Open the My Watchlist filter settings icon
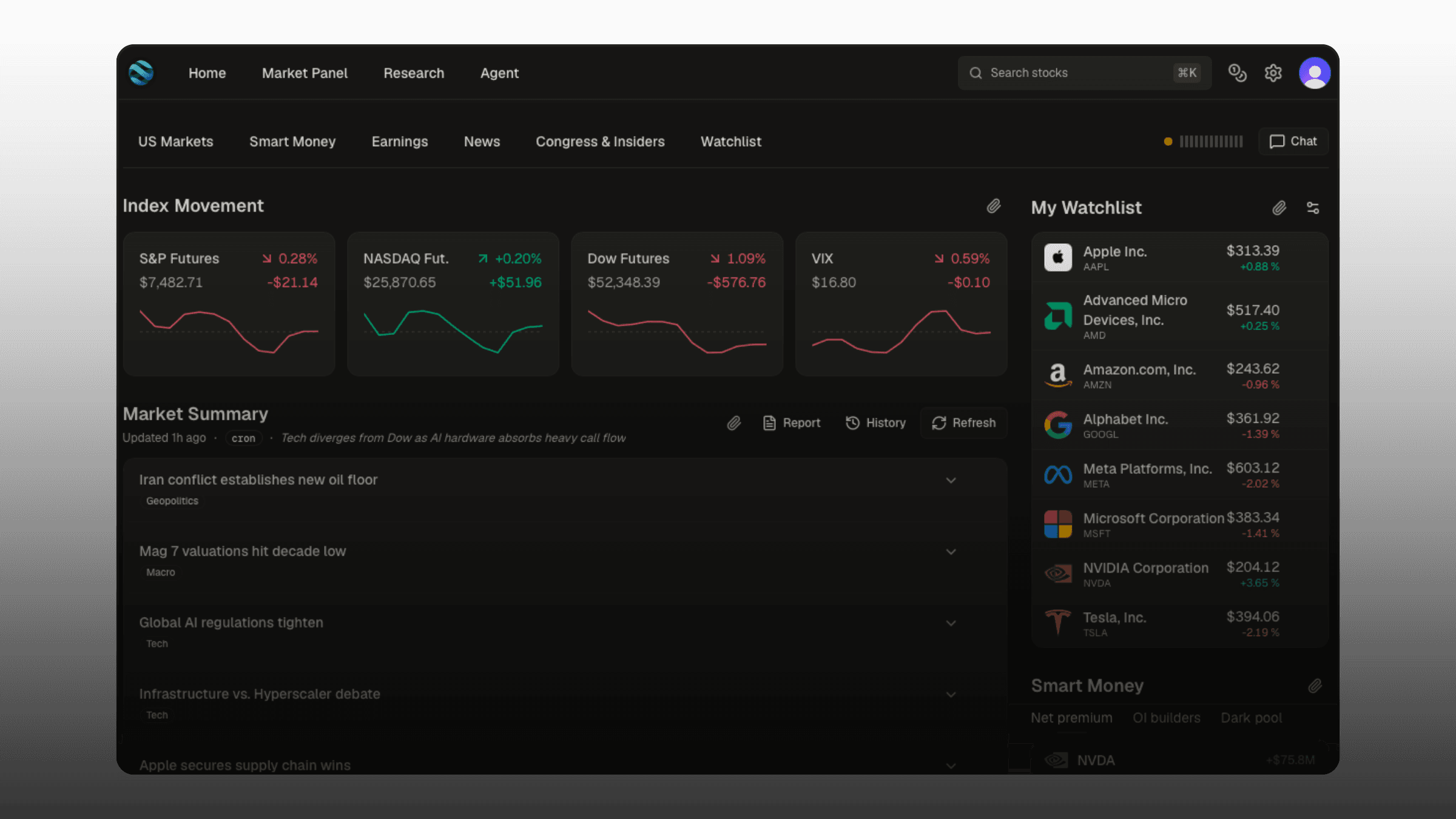Screen dimensions: 1456x819 click(1313, 208)
